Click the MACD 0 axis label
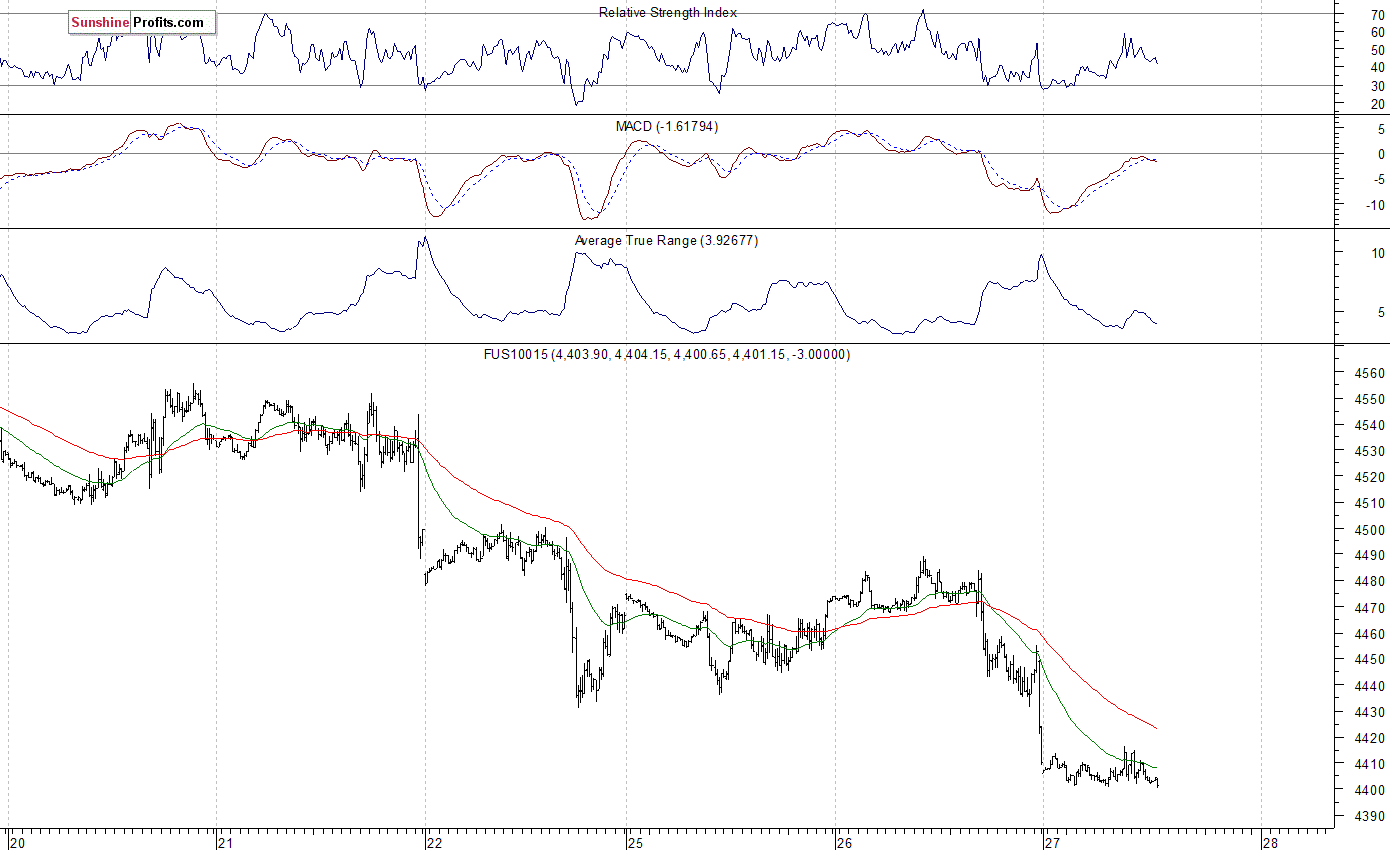 [x=1381, y=154]
